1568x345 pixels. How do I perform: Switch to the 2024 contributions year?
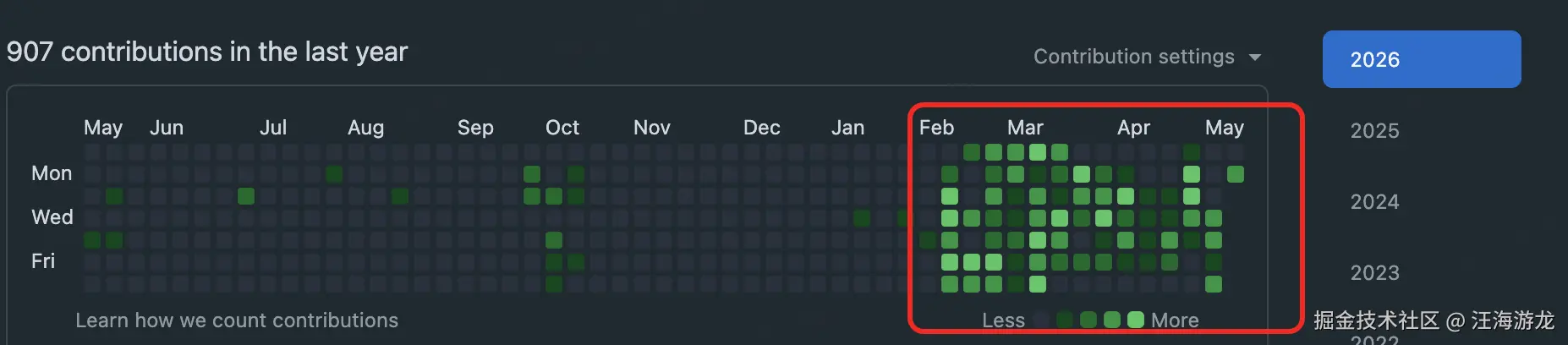(1374, 201)
